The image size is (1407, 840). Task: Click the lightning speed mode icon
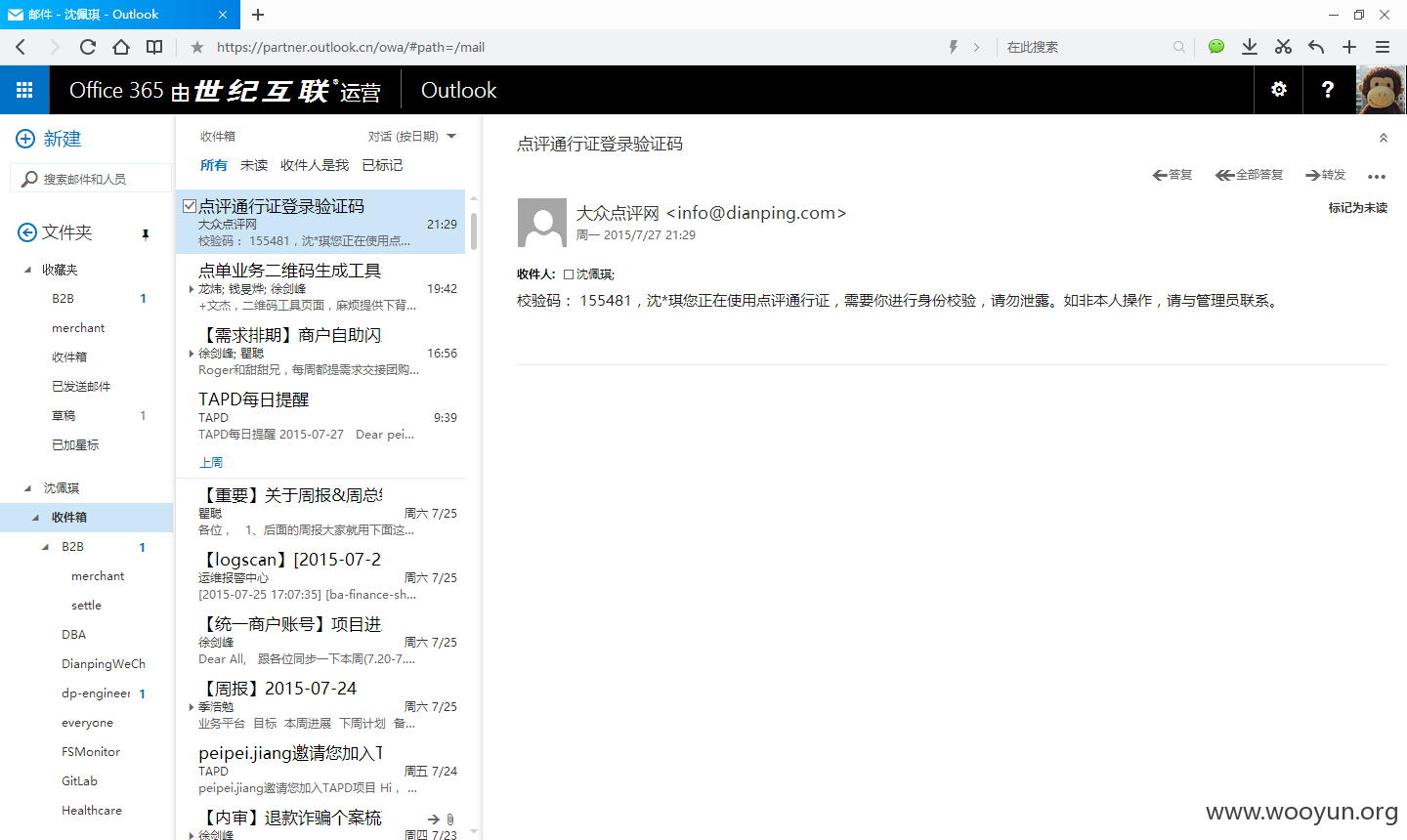pyautogui.click(x=954, y=47)
